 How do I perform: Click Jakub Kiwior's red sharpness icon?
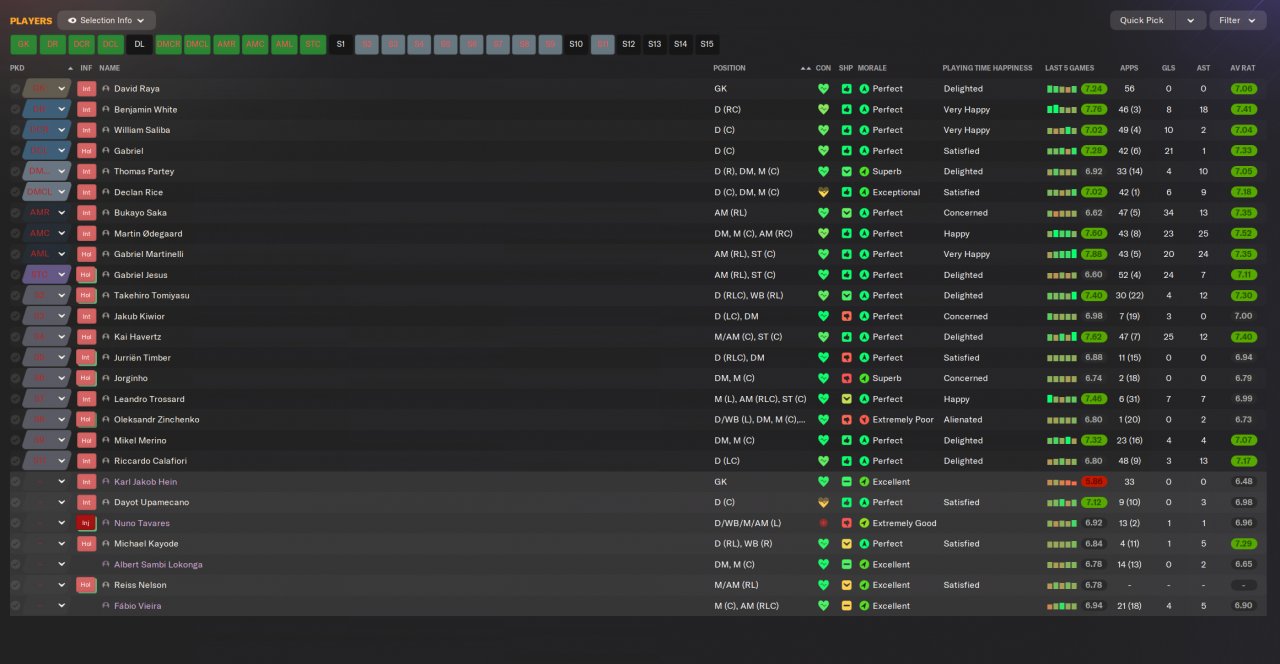846,316
